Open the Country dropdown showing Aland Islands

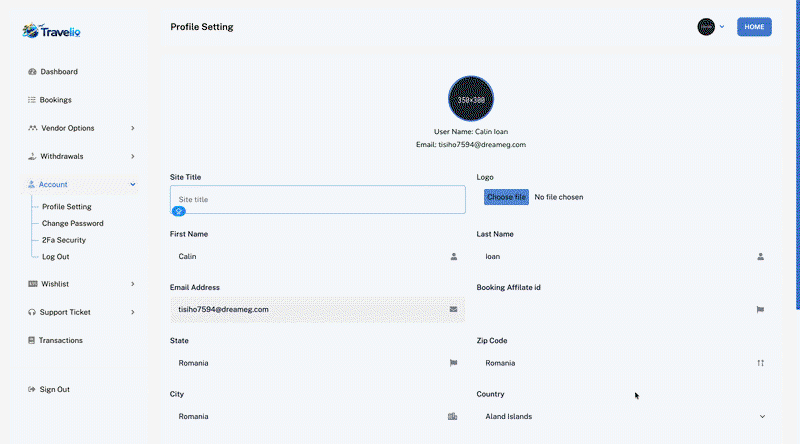[624, 416]
